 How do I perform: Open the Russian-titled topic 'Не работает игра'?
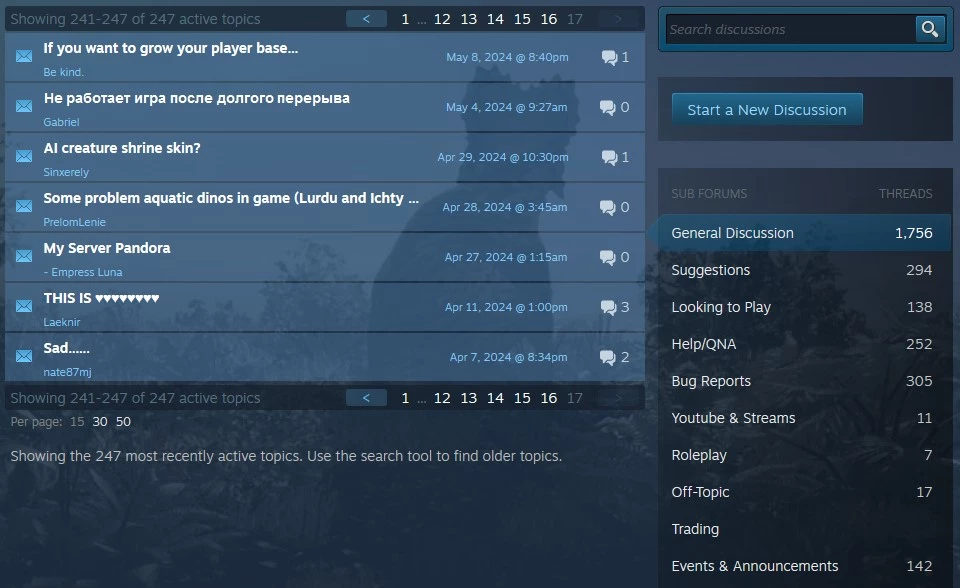click(x=197, y=98)
